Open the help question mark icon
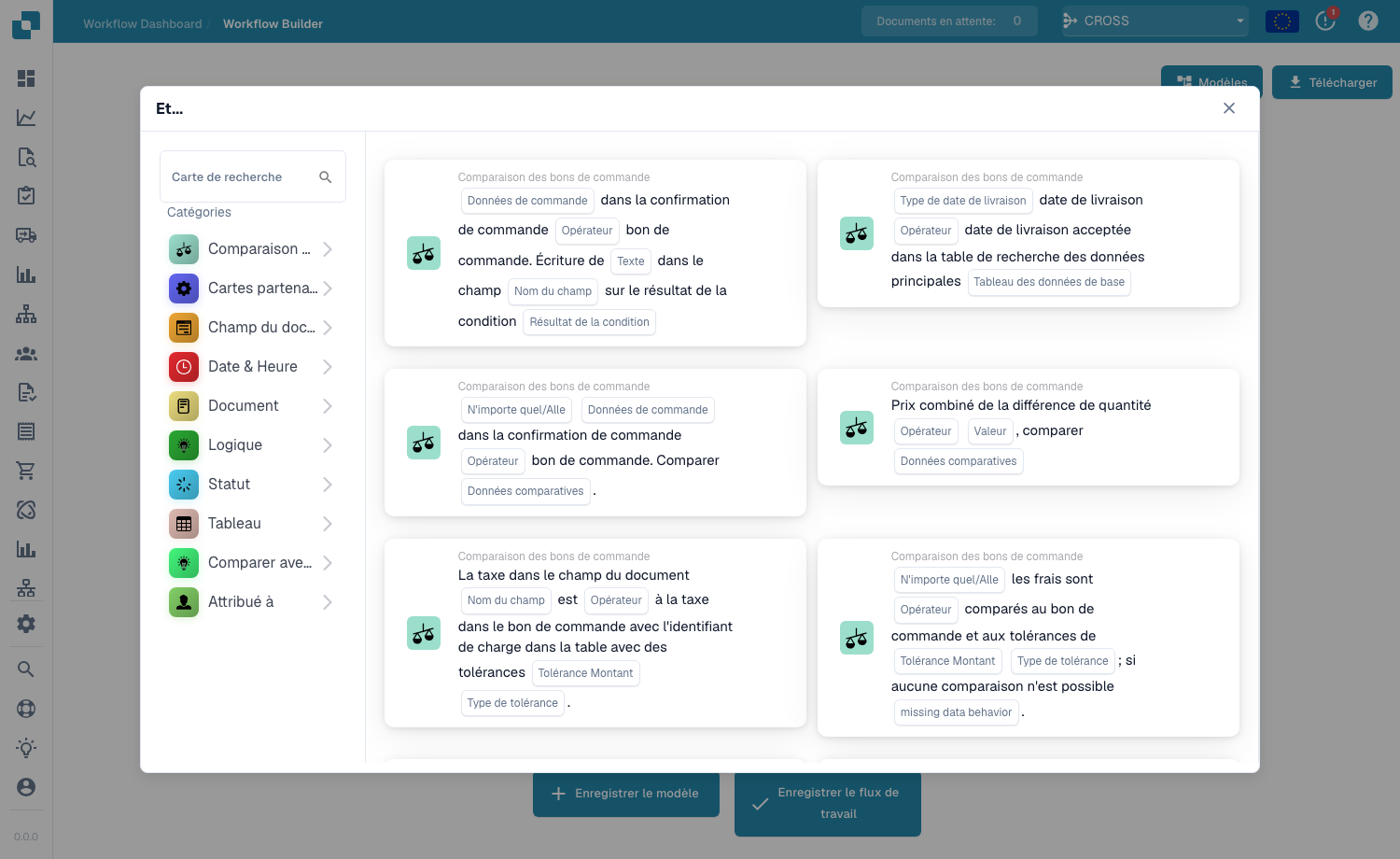1400x859 pixels. pyautogui.click(x=1368, y=21)
